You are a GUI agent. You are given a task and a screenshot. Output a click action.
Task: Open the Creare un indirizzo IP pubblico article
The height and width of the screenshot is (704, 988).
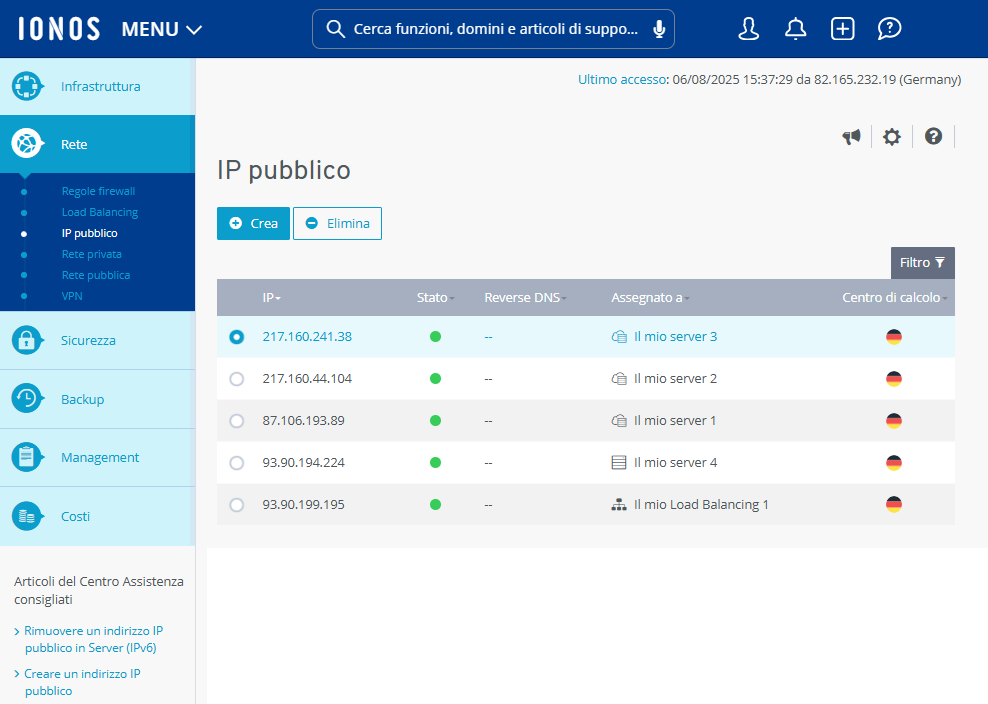82,682
